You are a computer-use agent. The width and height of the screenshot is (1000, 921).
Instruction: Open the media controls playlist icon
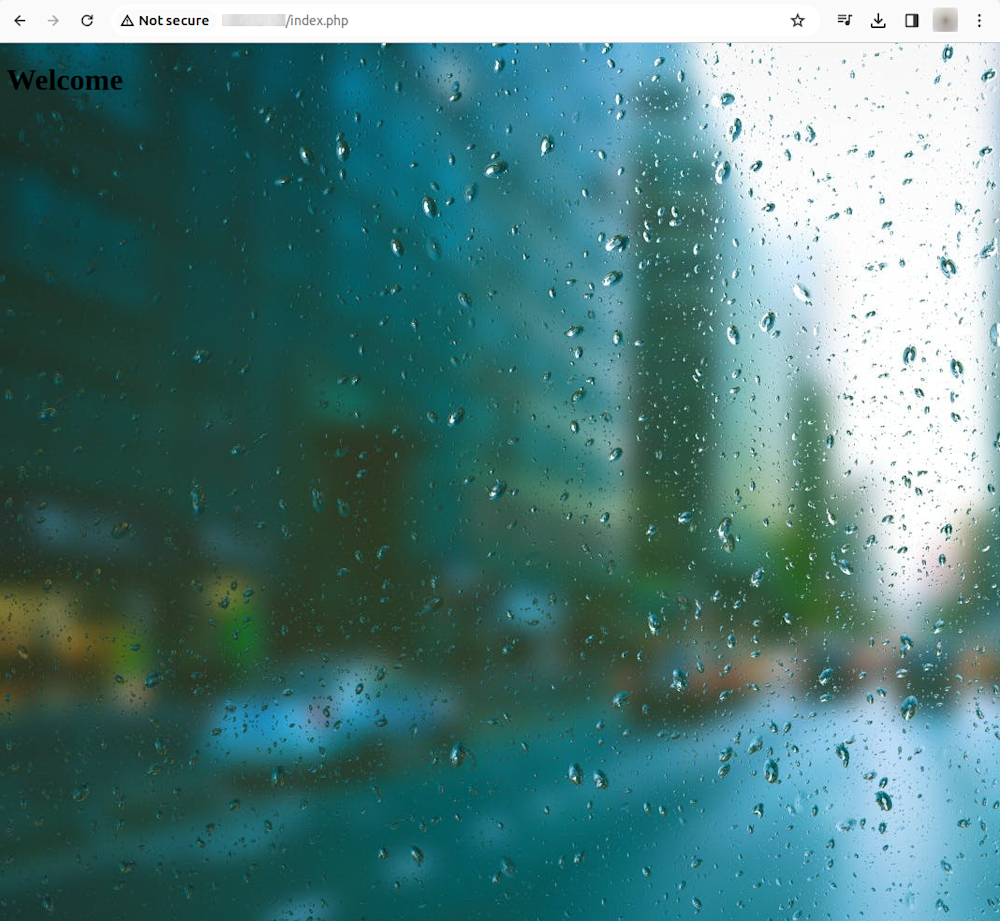click(844, 20)
